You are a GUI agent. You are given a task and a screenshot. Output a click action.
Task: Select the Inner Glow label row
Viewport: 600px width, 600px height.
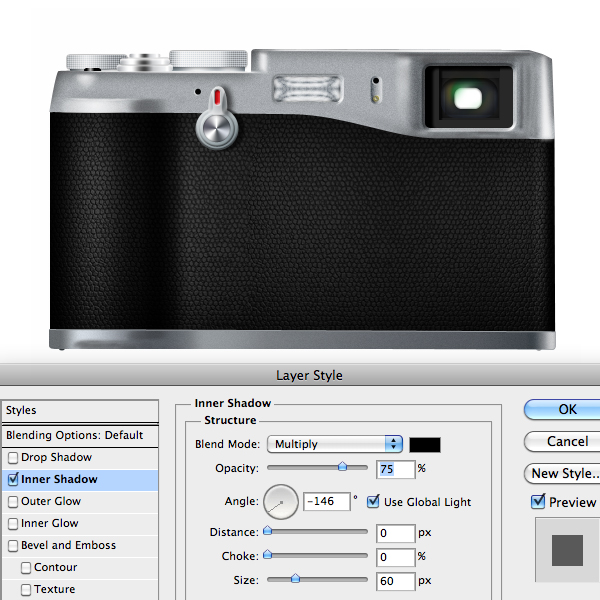tap(50, 523)
